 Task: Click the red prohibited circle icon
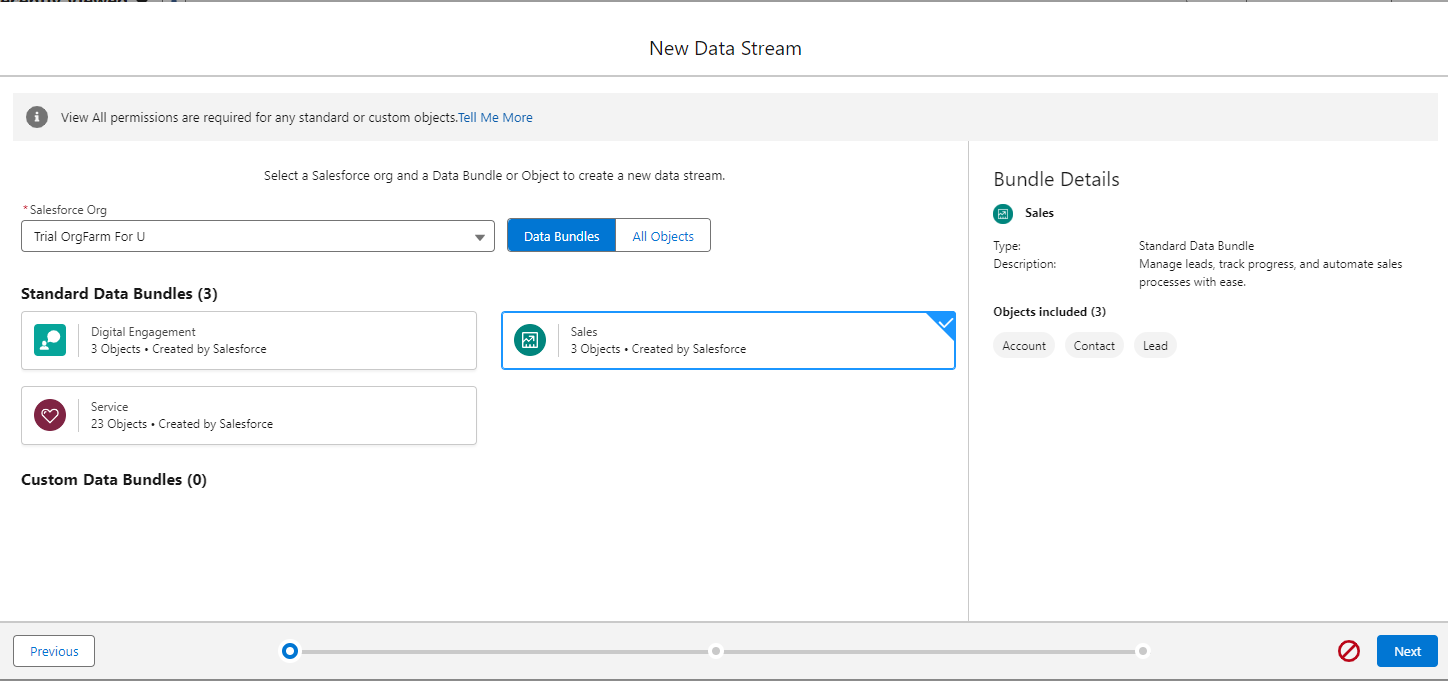click(1349, 651)
